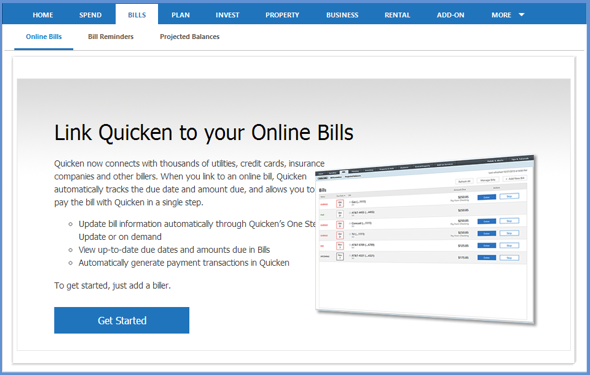This screenshot has width=590, height=375.
Task: Open the BUSINESS tab
Action: coord(342,15)
